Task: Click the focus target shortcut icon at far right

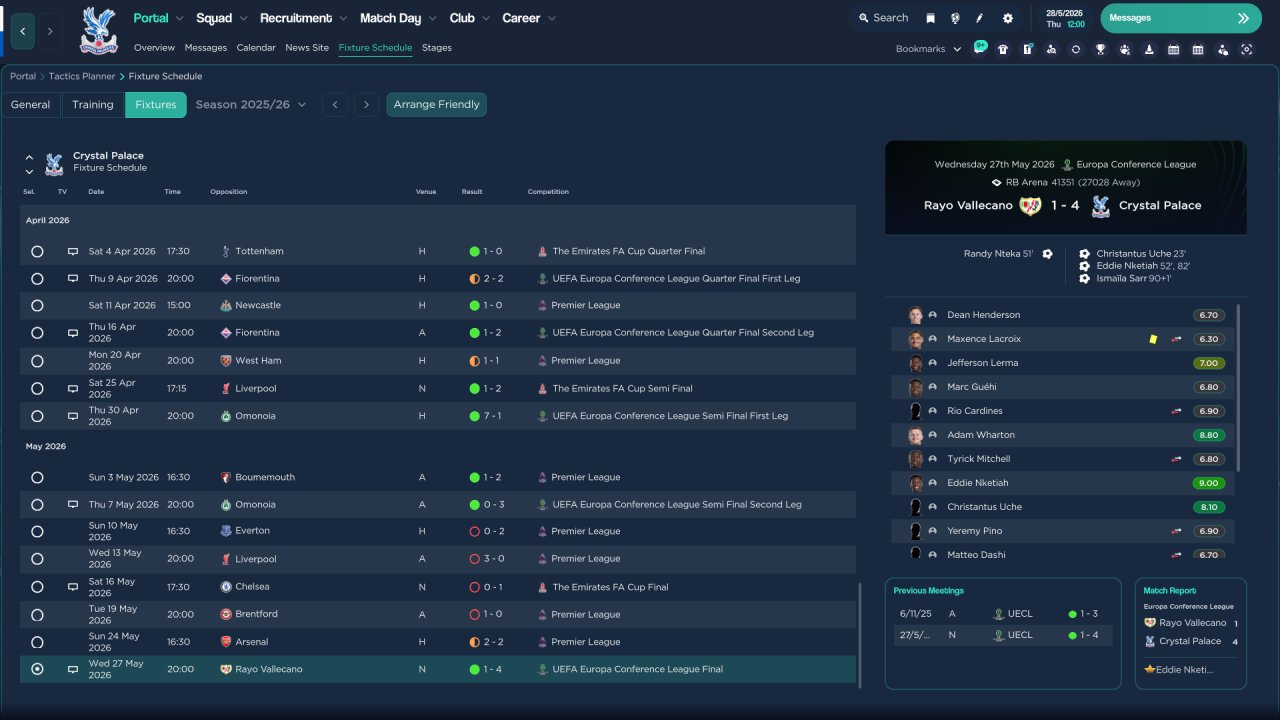Action: click(x=1246, y=49)
